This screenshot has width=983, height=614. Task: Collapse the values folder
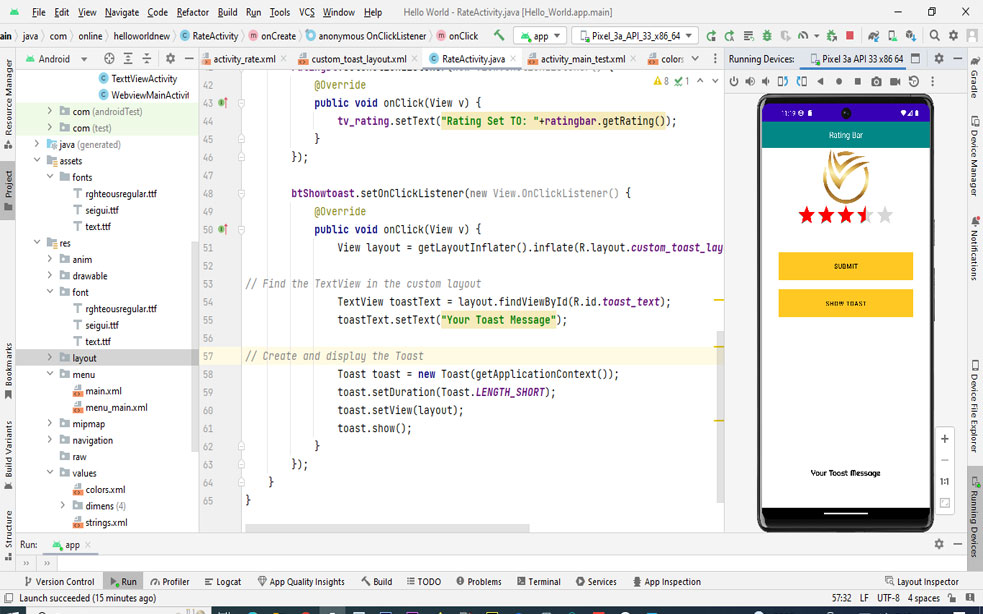[50, 472]
